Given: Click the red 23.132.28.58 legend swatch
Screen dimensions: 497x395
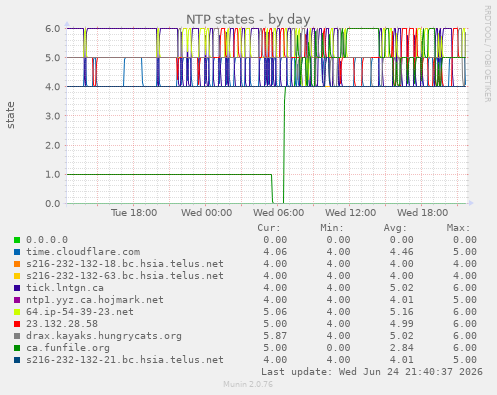Looking at the screenshot, I should tap(17, 324).
